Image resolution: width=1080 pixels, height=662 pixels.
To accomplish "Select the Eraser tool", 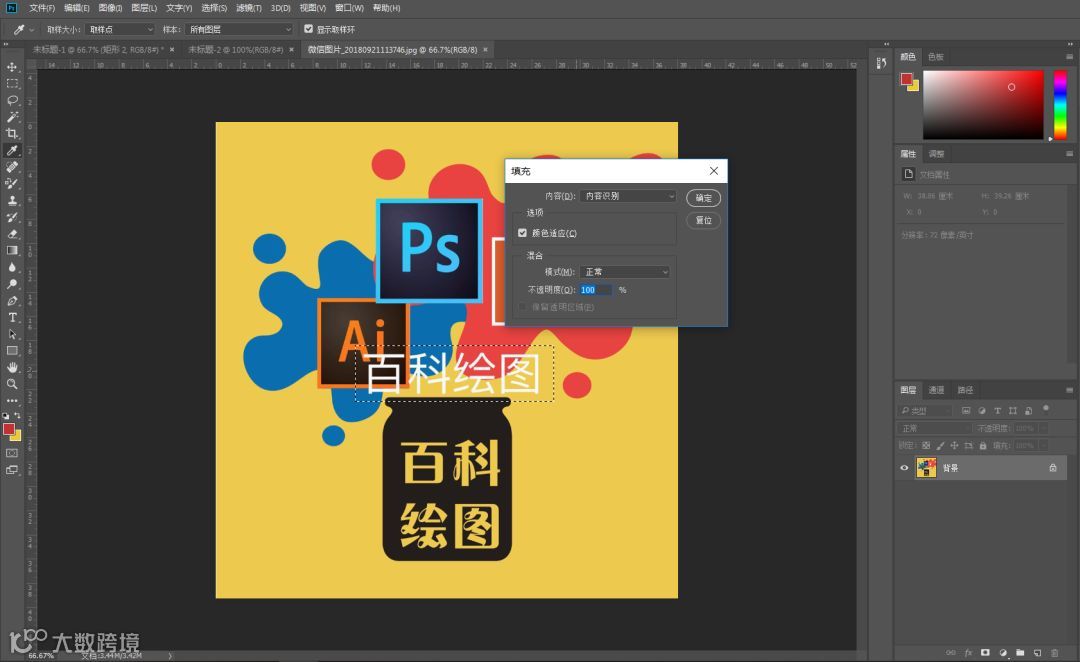I will click(x=12, y=234).
